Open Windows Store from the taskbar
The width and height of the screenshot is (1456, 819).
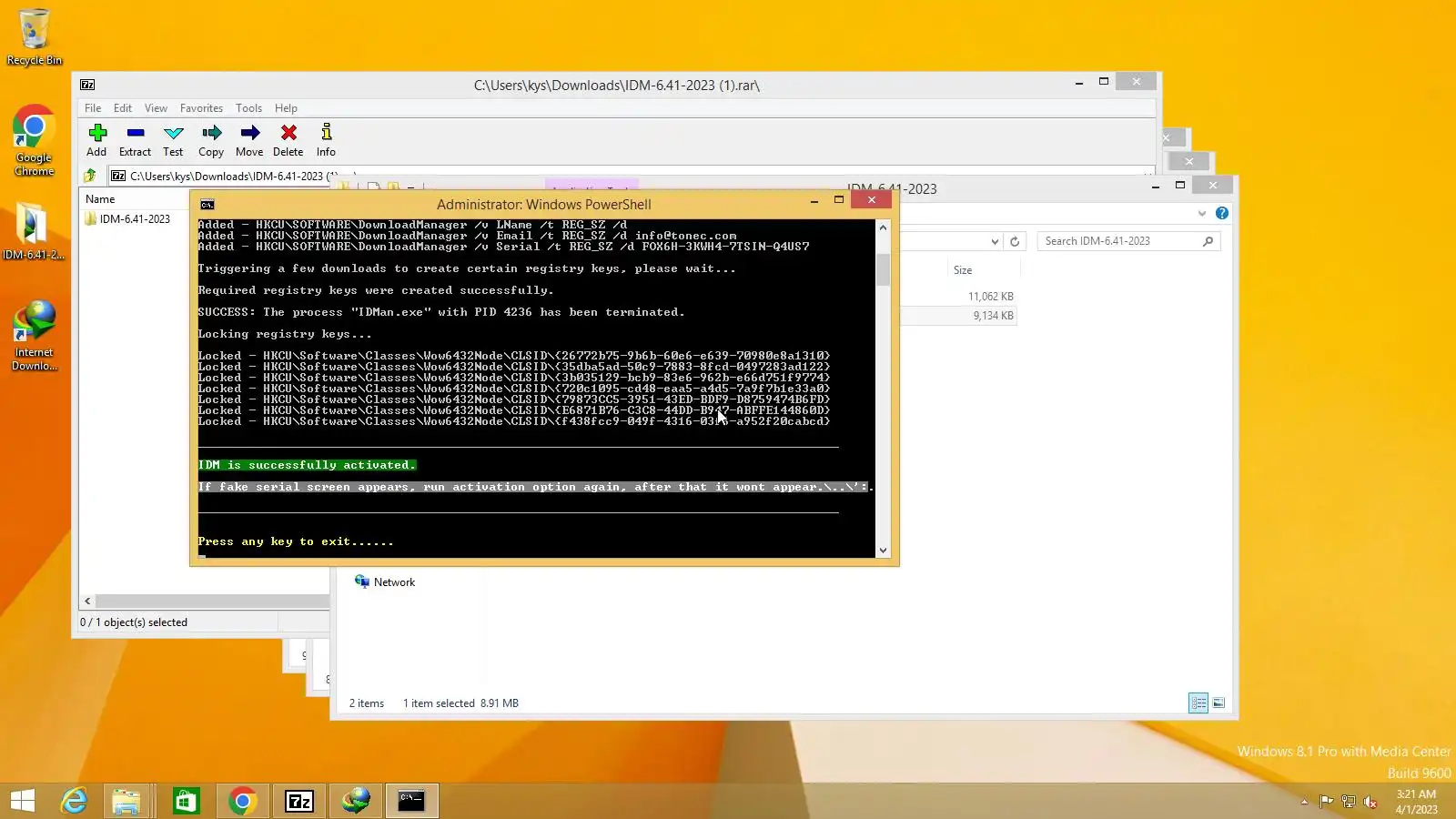(x=186, y=801)
